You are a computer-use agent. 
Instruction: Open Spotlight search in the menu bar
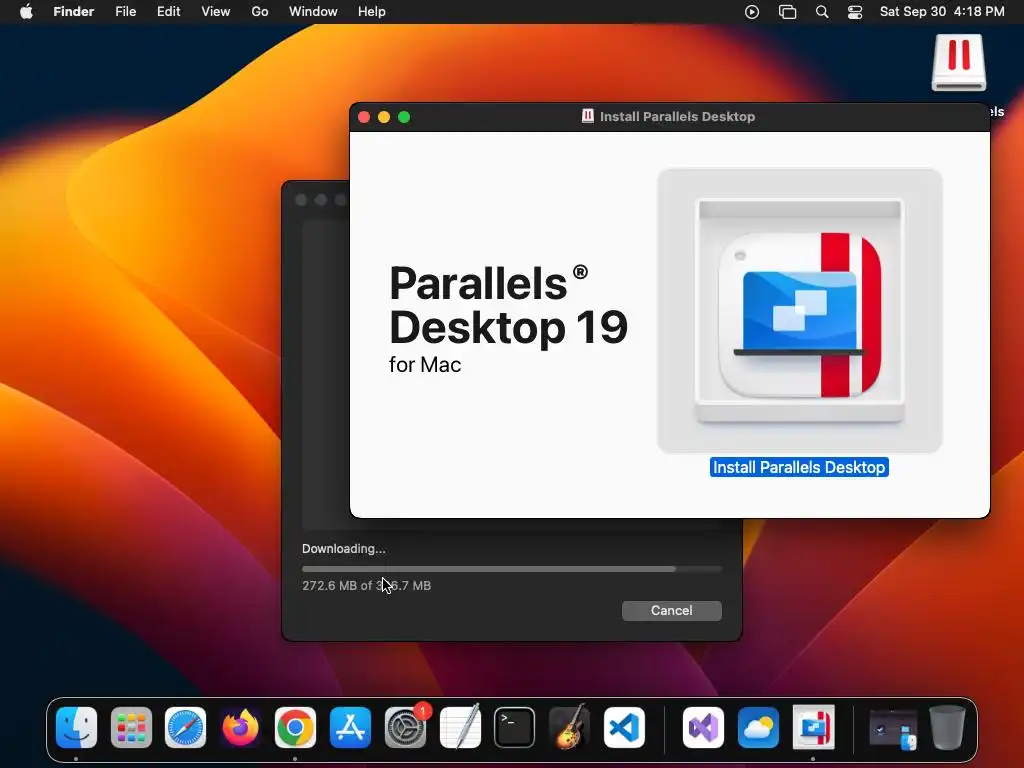coord(822,12)
